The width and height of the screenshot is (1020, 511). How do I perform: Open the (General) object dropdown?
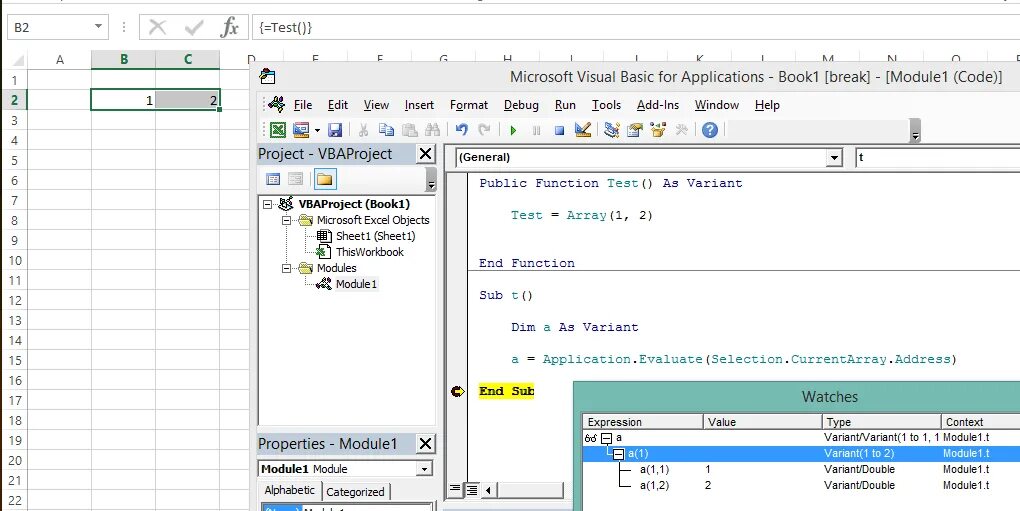click(834, 157)
